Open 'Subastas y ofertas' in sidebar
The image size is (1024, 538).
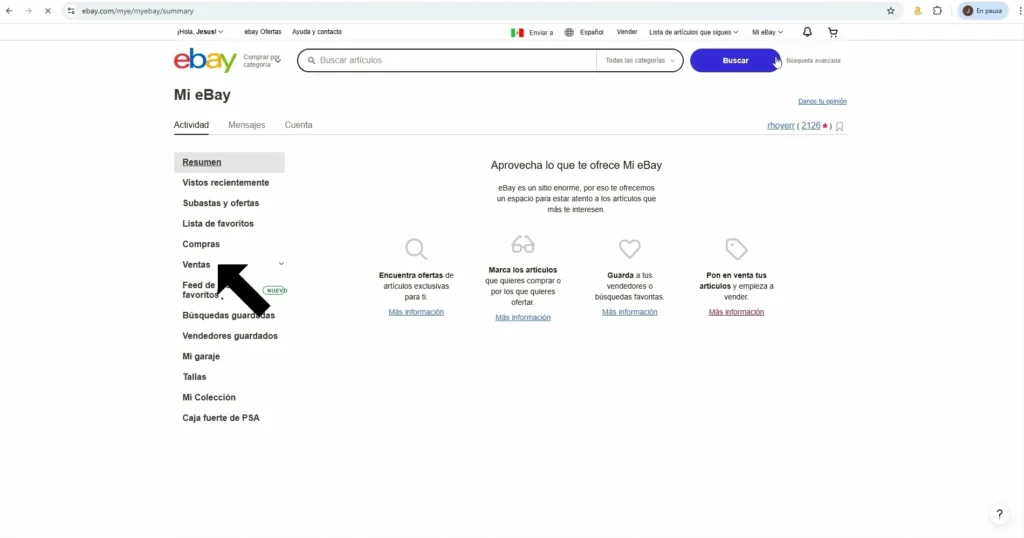click(x=221, y=203)
